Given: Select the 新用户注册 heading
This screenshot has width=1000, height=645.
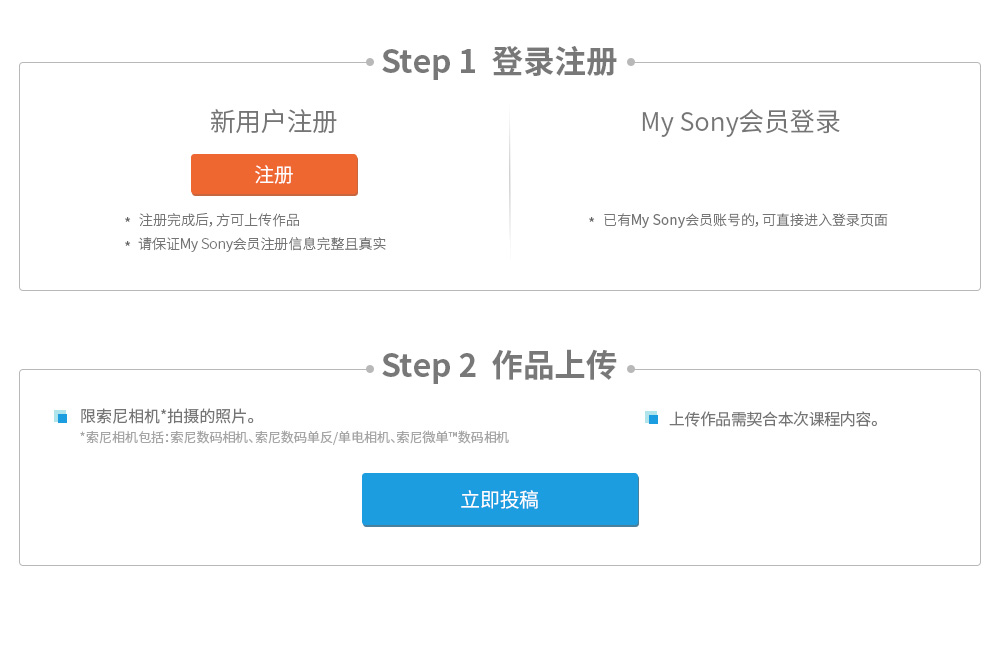Looking at the screenshot, I should point(274,122).
